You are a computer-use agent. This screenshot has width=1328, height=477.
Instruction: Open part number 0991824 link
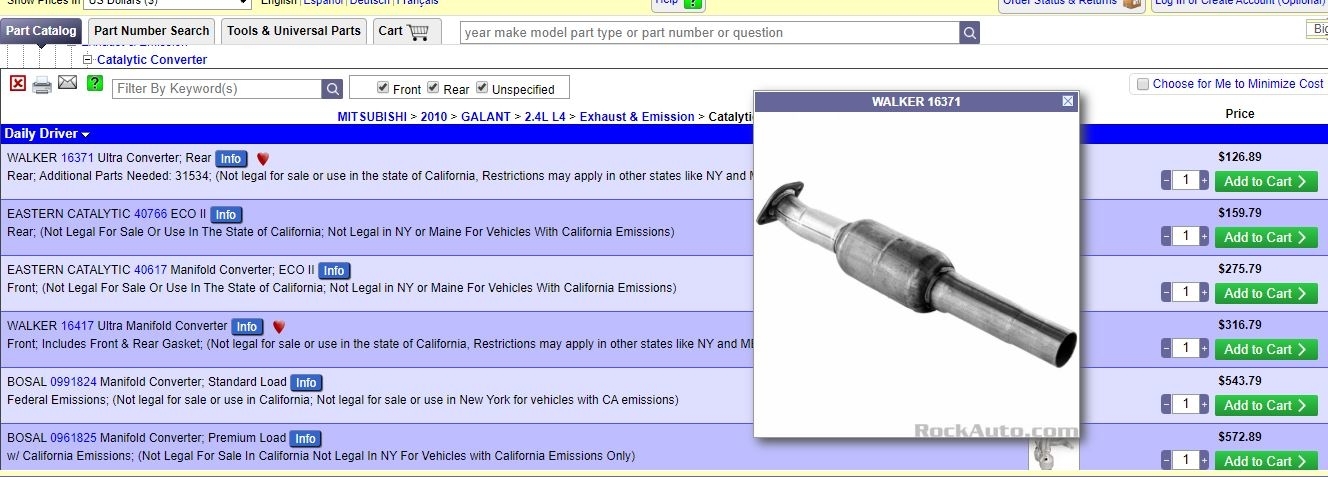(73, 382)
